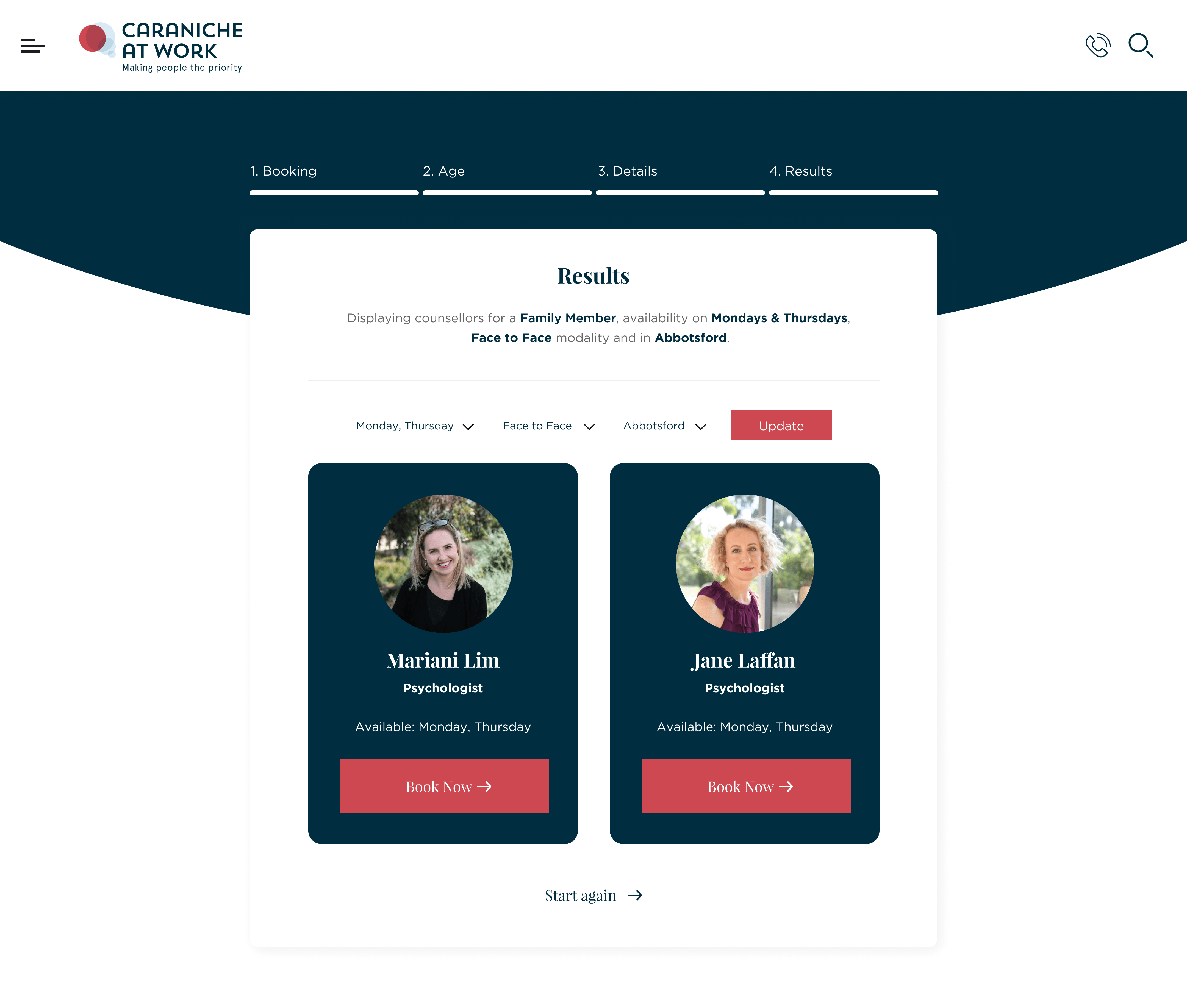Click Jane Laffan's profile photo

tap(745, 563)
